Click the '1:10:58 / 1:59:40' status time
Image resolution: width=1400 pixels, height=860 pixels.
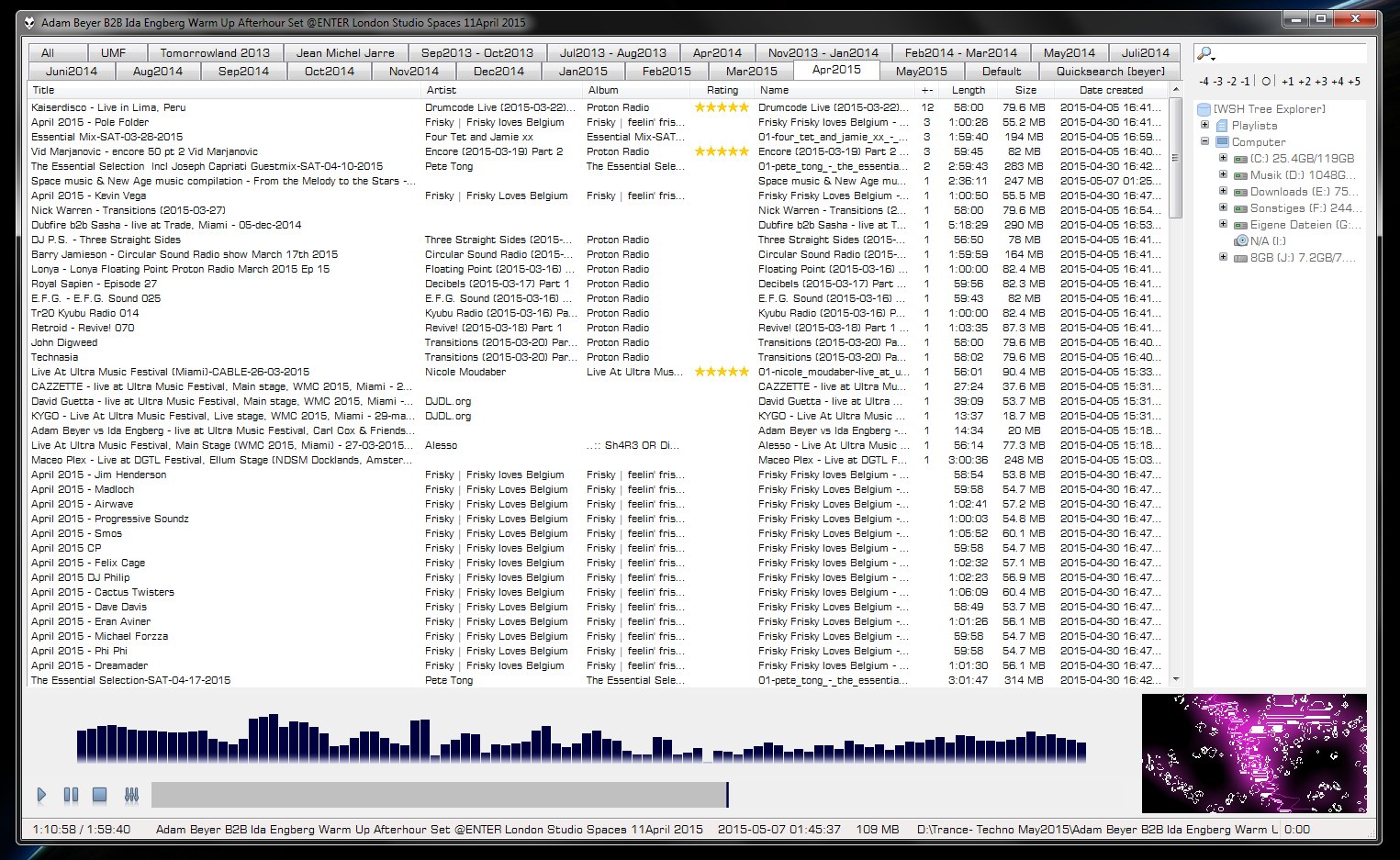point(82,829)
